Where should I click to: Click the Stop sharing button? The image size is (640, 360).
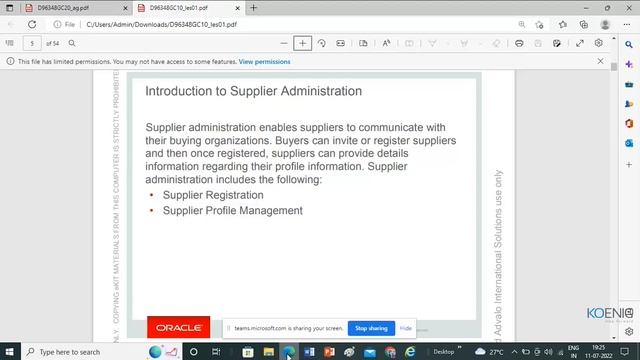point(371,328)
